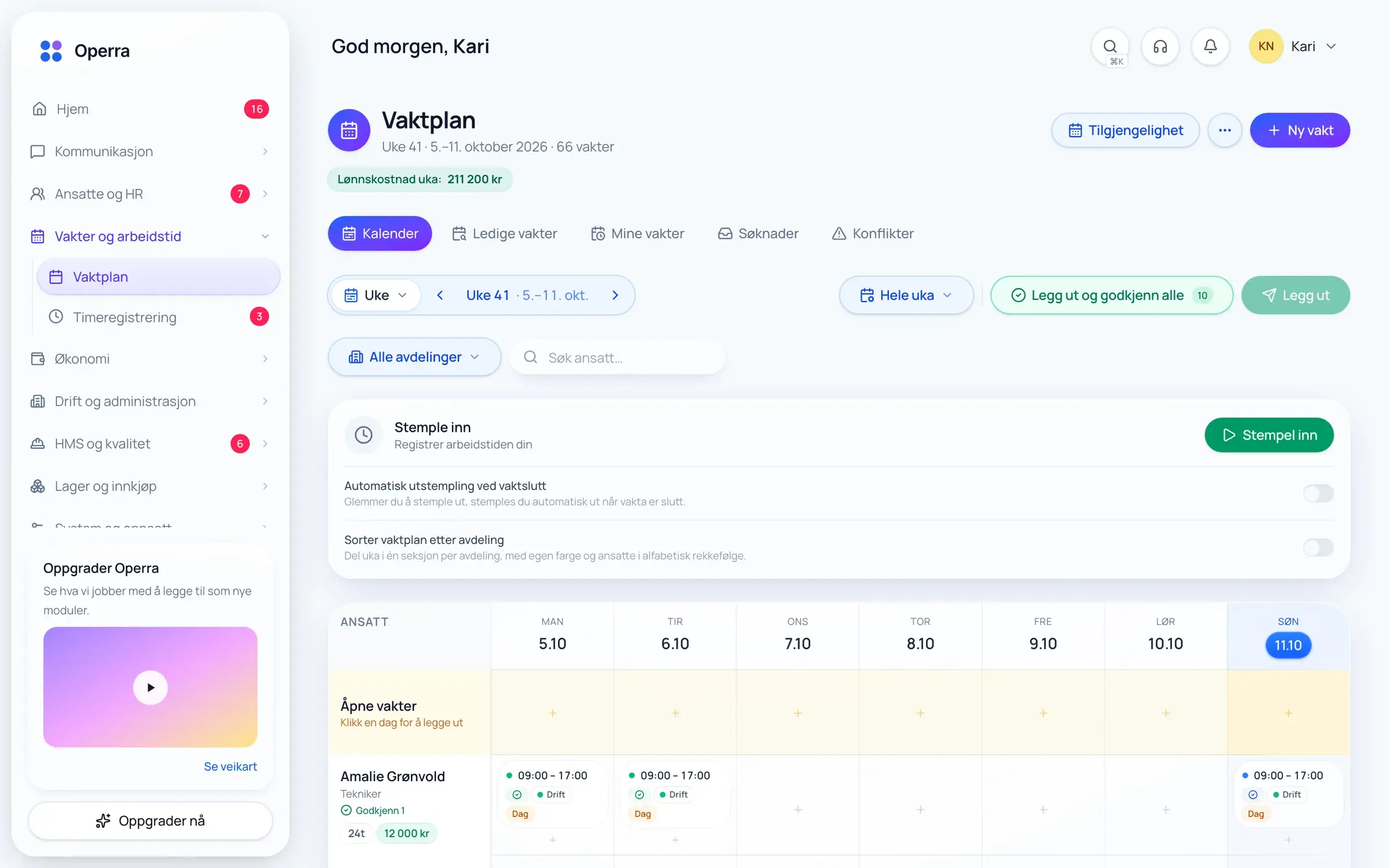Viewport: 1389px width, 868px height.
Task: Open the Se veikart link
Action: pos(230,766)
